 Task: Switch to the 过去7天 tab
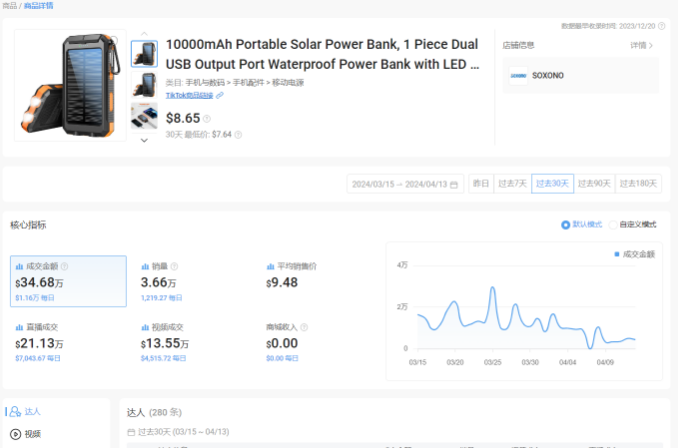tap(513, 184)
